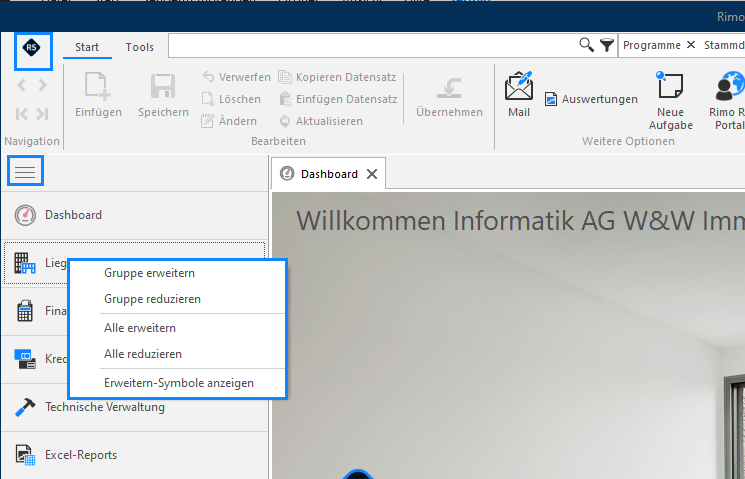This screenshot has height=479, width=745.
Task: Jump to first record navigation icon
Action: click(x=21, y=114)
